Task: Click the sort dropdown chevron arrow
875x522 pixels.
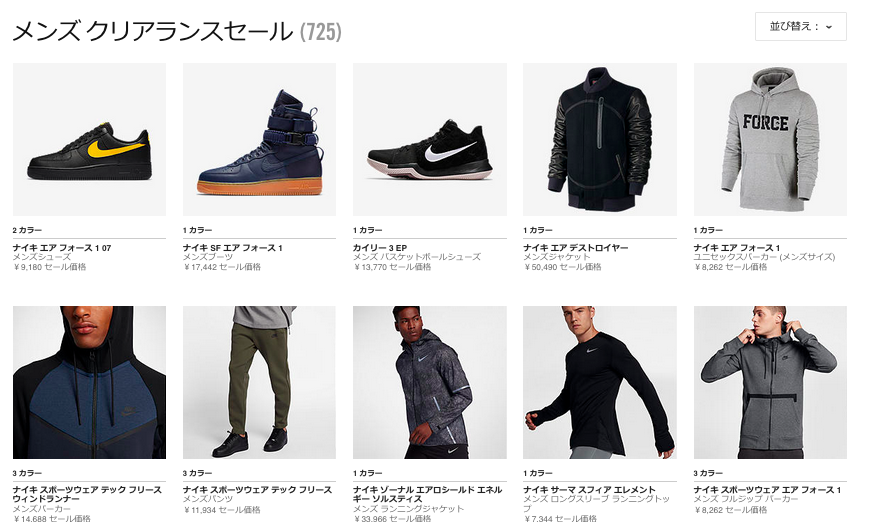Action: click(829, 27)
